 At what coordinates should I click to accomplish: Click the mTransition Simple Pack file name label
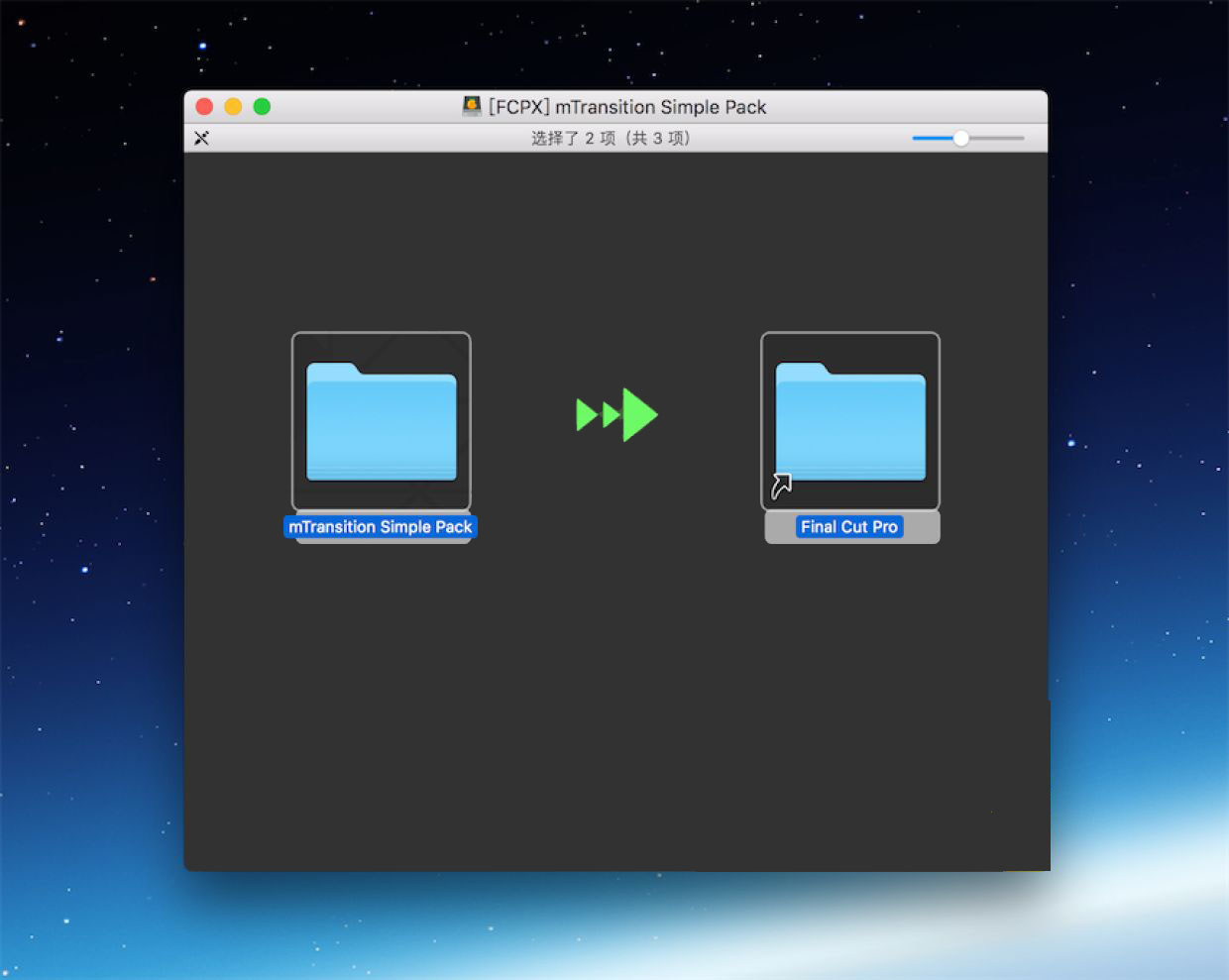pyautogui.click(x=381, y=527)
